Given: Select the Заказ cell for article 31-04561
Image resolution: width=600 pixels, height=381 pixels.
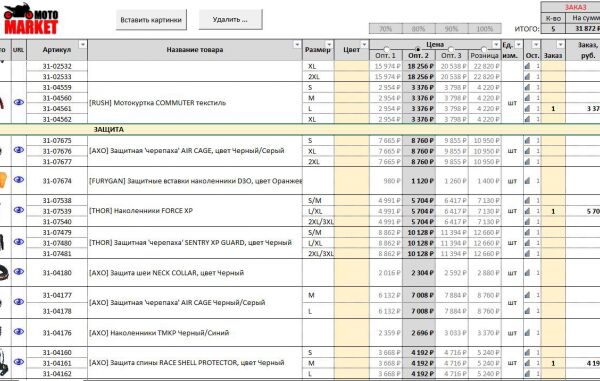Looking at the screenshot, I should tap(553, 109).
